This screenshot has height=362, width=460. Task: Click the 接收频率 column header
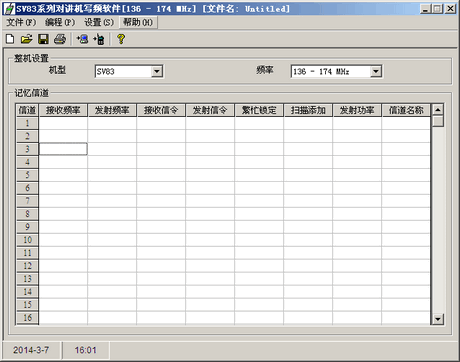pos(63,110)
